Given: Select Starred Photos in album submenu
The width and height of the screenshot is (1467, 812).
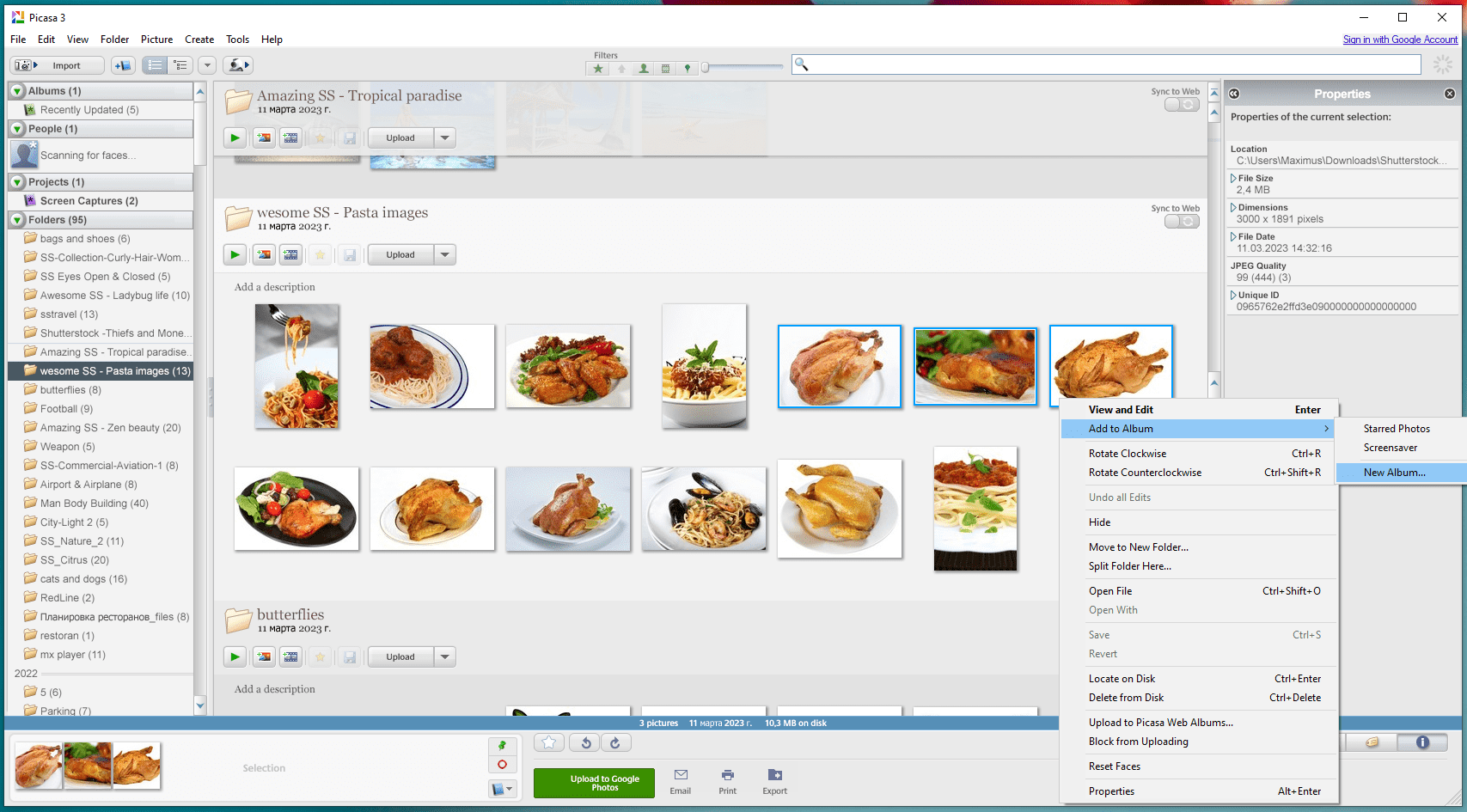Looking at the screenshot, I should pyautogui.click(x=1401, y=429).
